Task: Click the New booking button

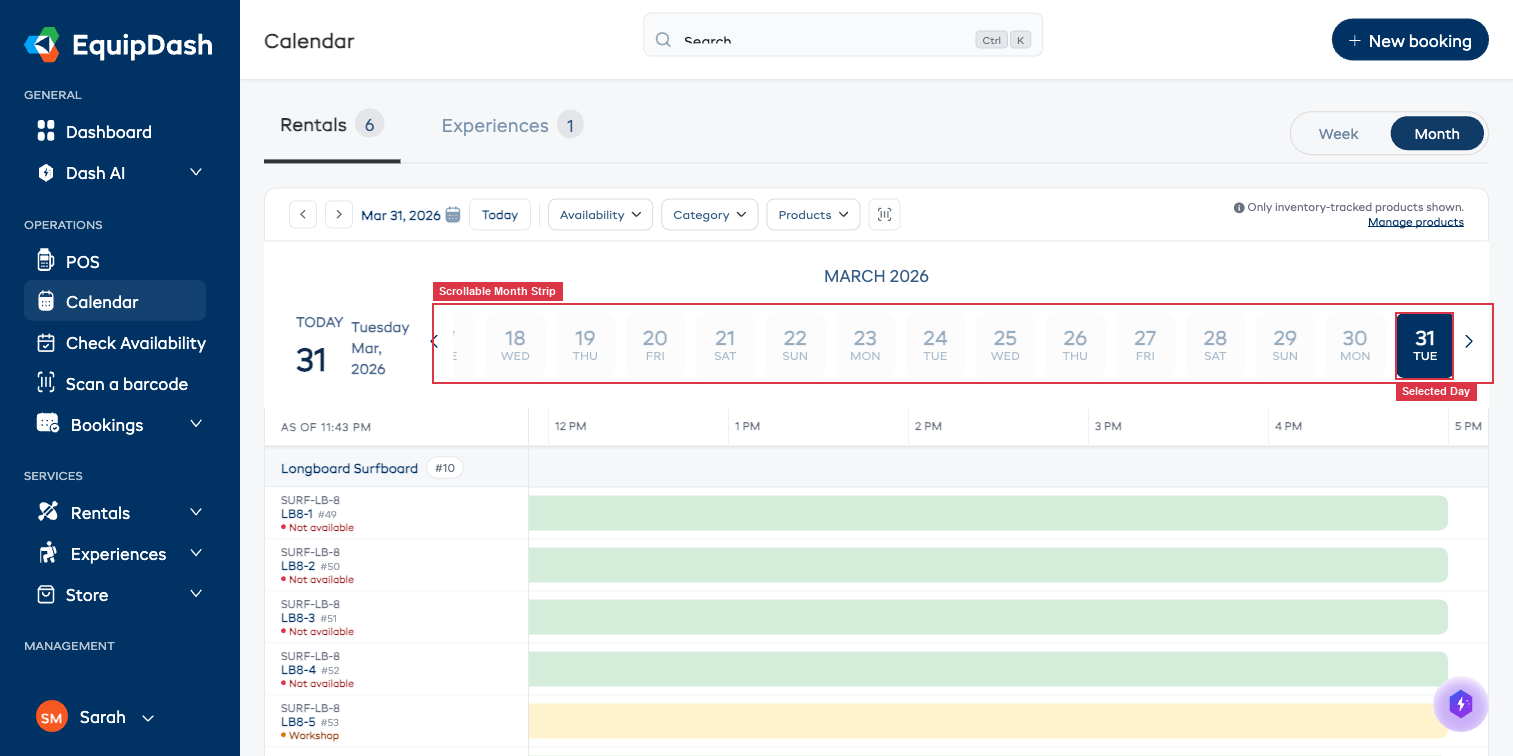Action: pos(1410,40)
